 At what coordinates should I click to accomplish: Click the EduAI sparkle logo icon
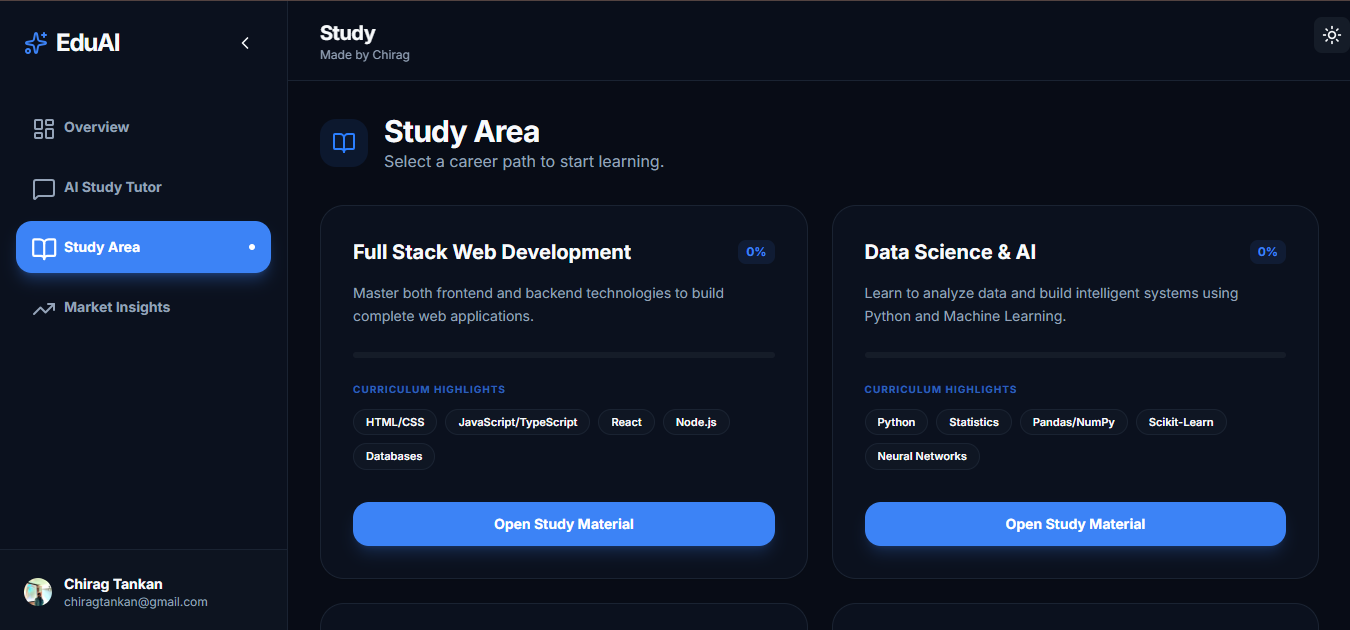(36, 43)
